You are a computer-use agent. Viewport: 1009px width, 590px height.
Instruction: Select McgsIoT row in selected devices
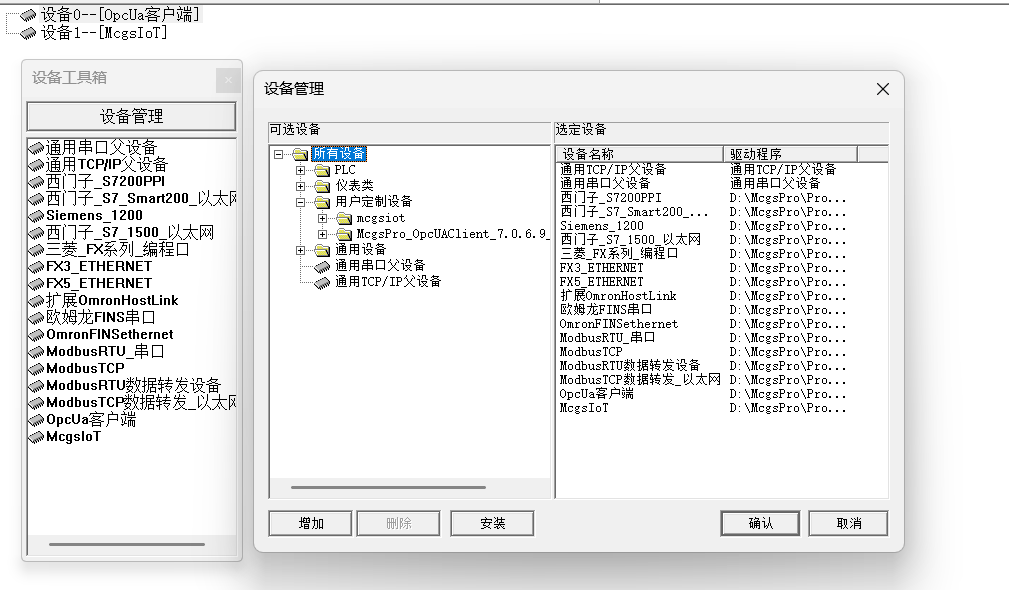click(722, 408)
